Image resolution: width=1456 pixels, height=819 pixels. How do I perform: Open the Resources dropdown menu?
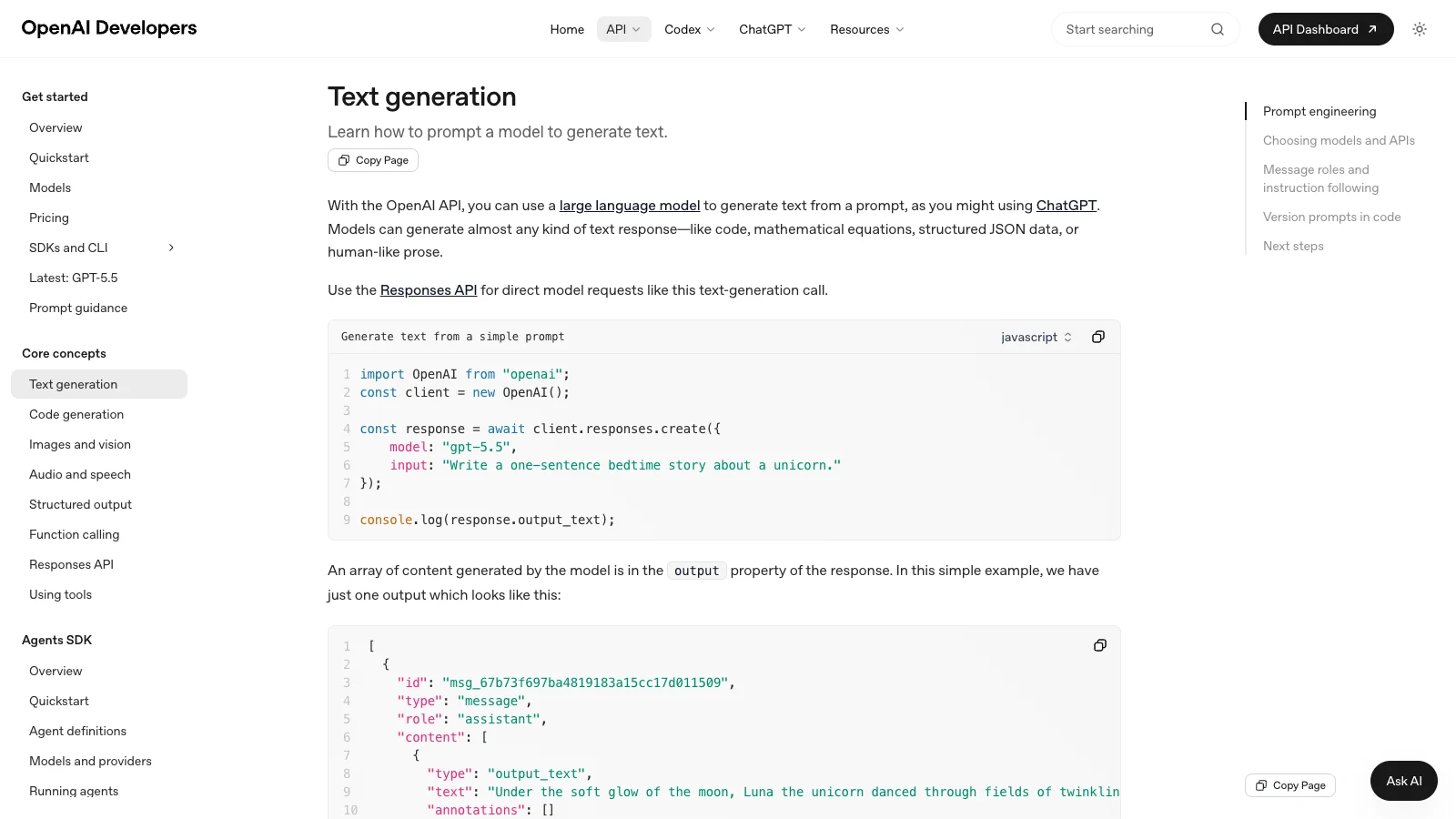867,29
